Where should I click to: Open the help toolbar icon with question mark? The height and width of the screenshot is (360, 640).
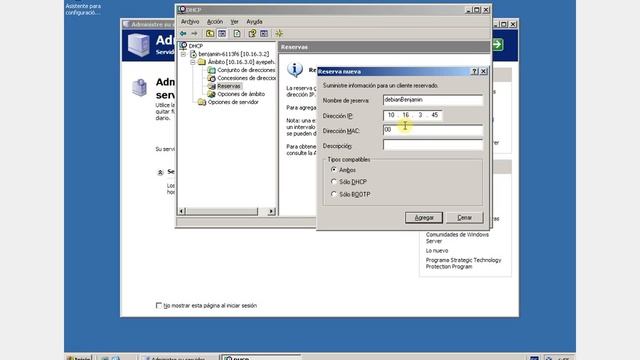pyautogui.click(x=252, y=33)
